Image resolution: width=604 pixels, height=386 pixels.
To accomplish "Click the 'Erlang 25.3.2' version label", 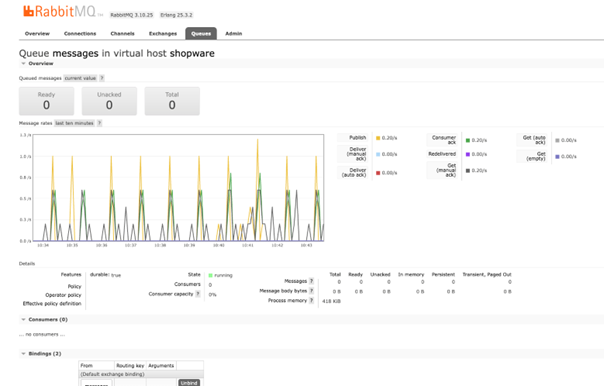I will (x=176, y=15).
